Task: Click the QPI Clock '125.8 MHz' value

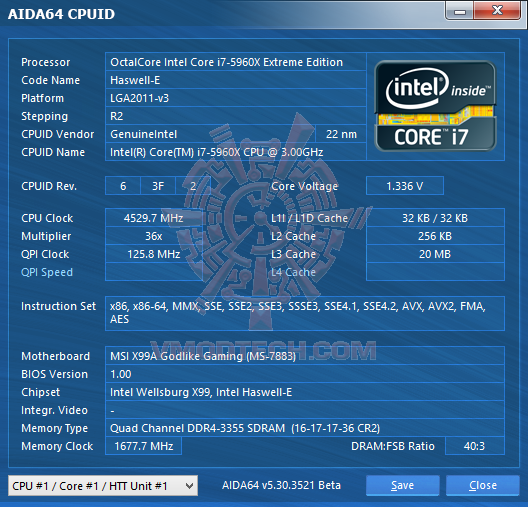Action: pyautogui.click(x=154, y=254)
